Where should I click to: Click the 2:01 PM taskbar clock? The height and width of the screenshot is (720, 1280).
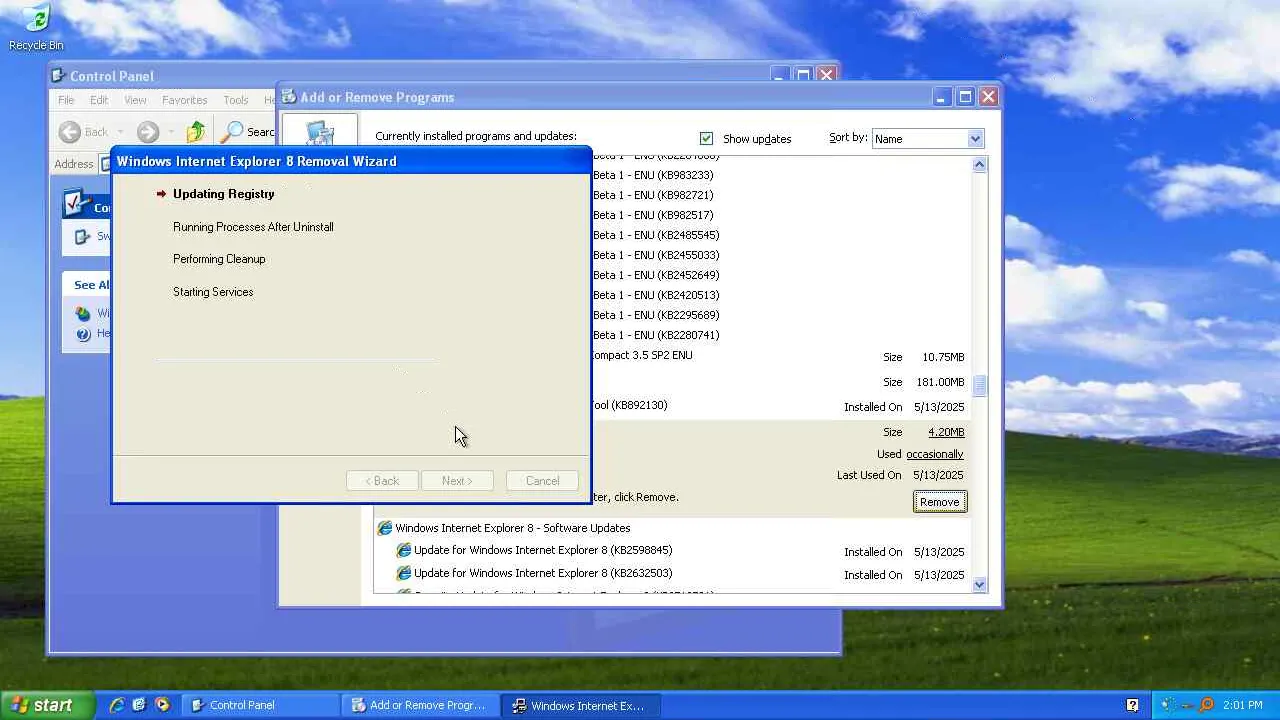pos(1242,705)
